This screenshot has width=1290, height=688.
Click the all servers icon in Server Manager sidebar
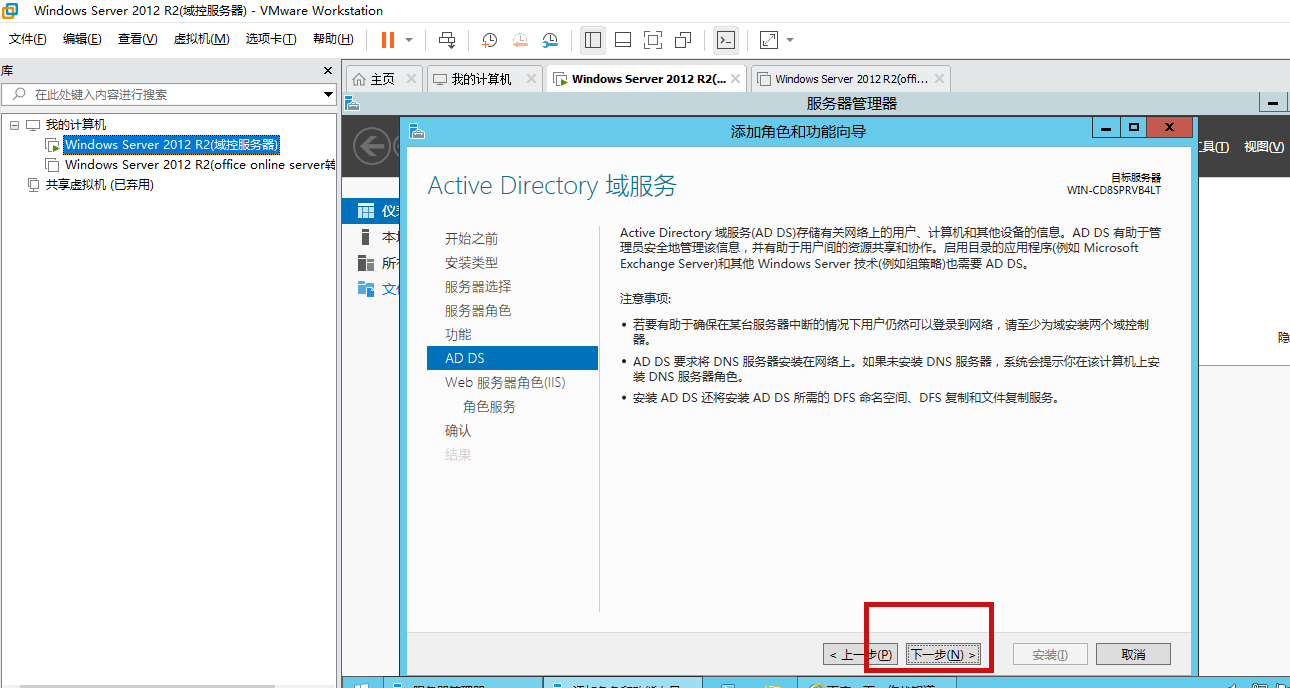(365, 263)
